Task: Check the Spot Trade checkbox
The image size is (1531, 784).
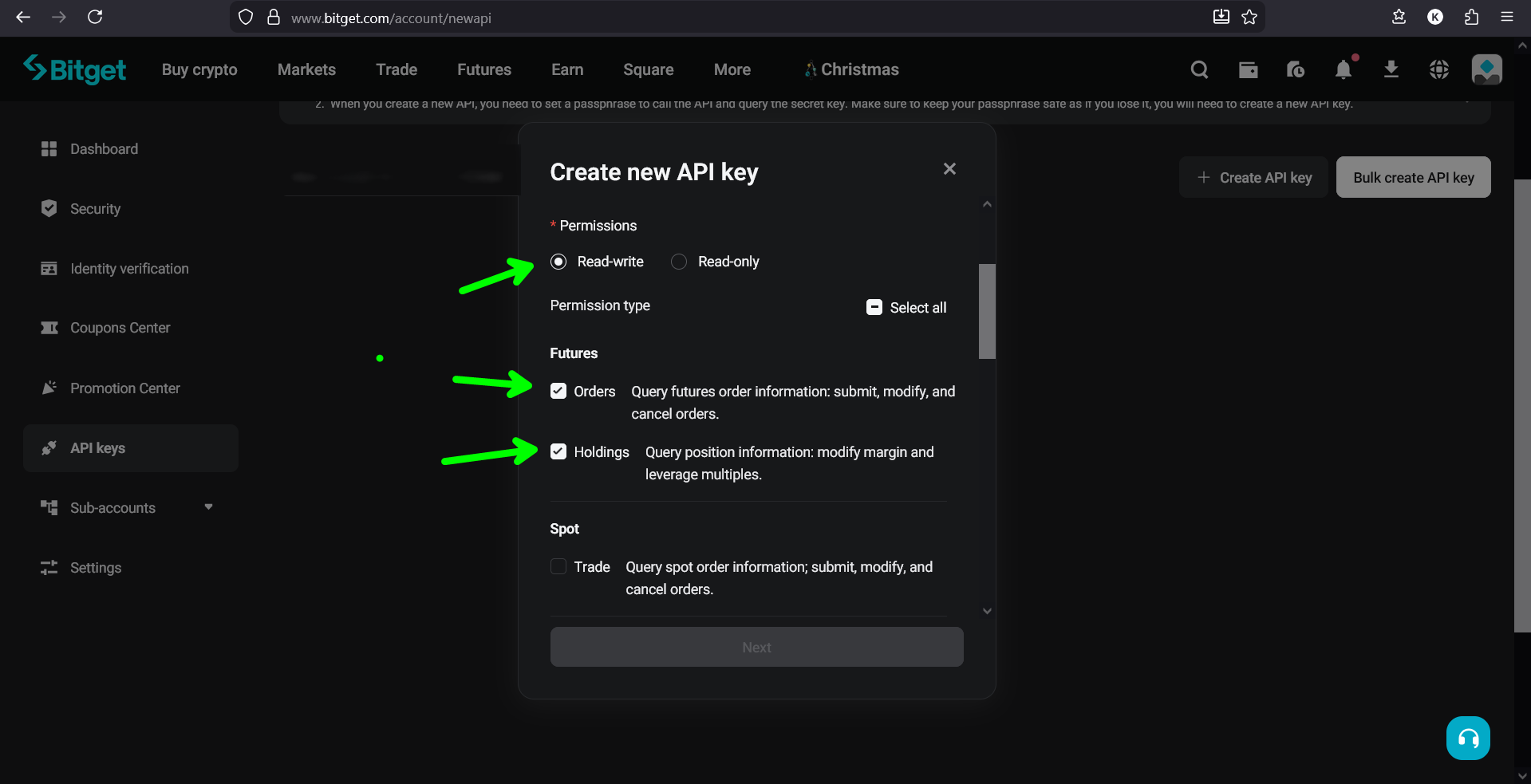Action: click(558, 566)
